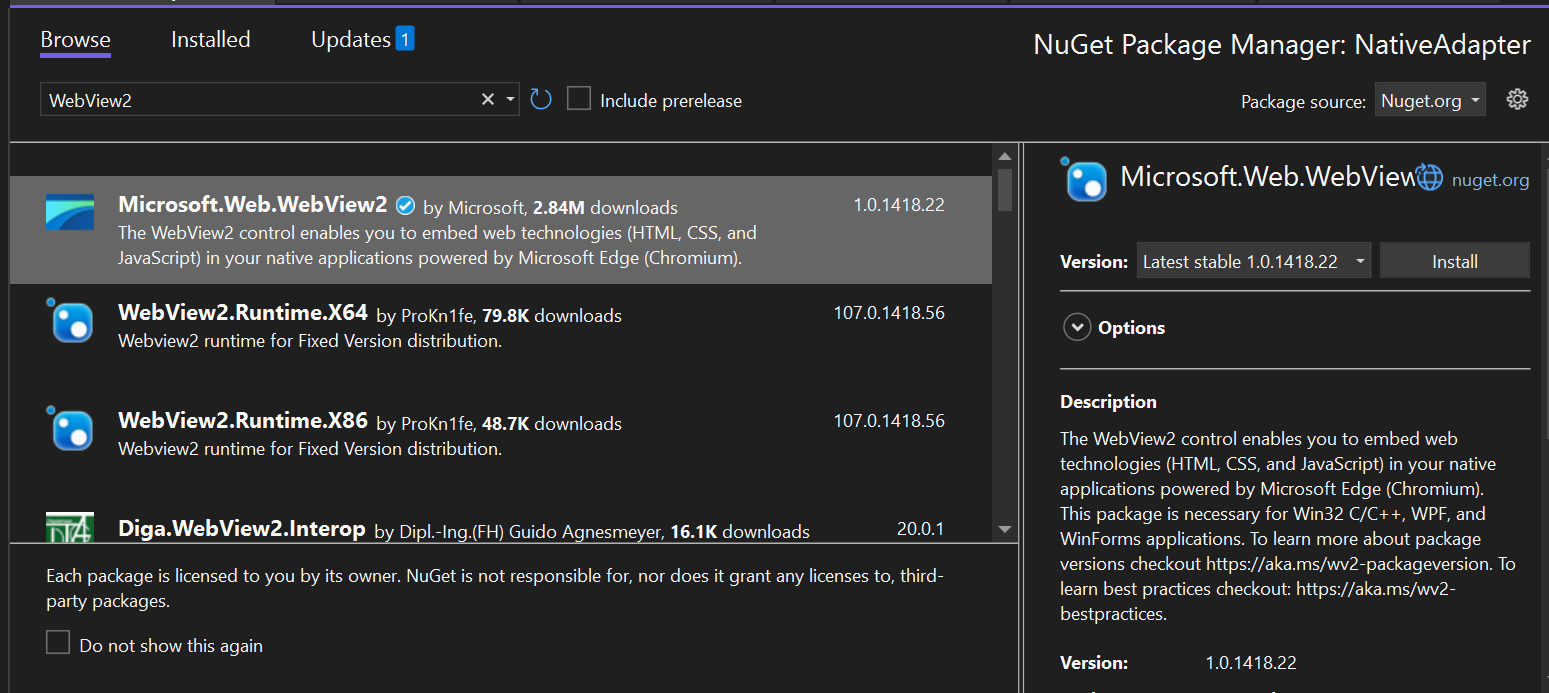The width and height of the screenshot is (1549, 693).
Task: Click the verified publisher checkmark next to Microsoft.Web.WebView2
Action: 405,204
